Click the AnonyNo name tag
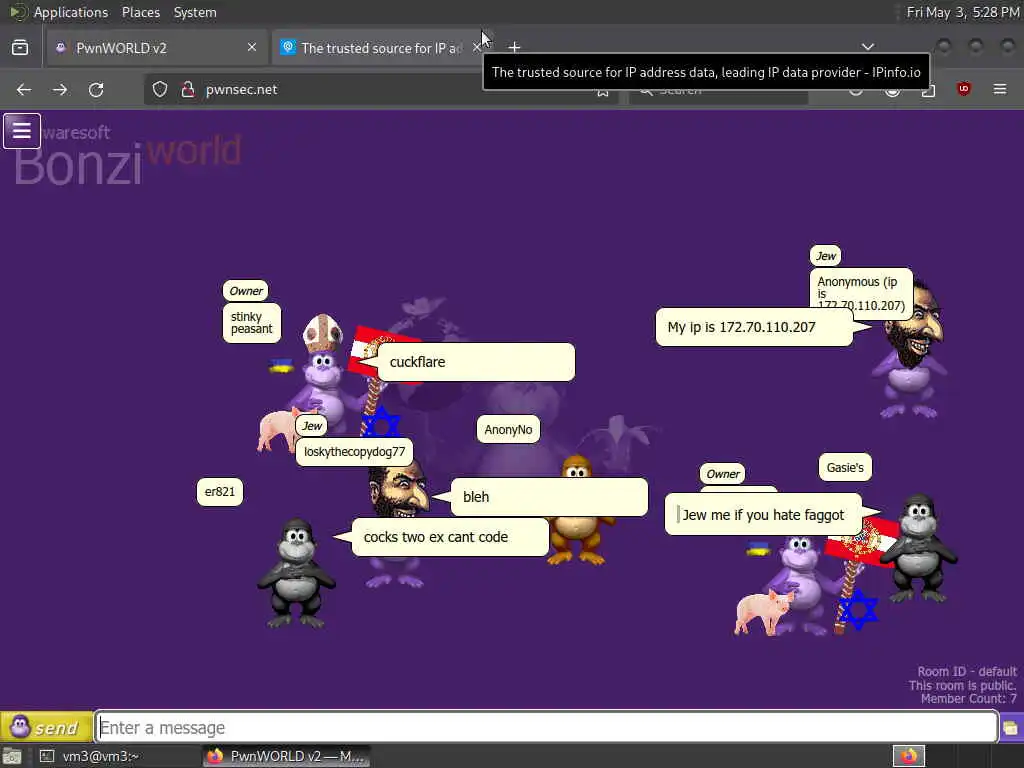Image resolution: width=1024 pixels, height=768 pixels. pyautogui.click(x=508, y=430)
